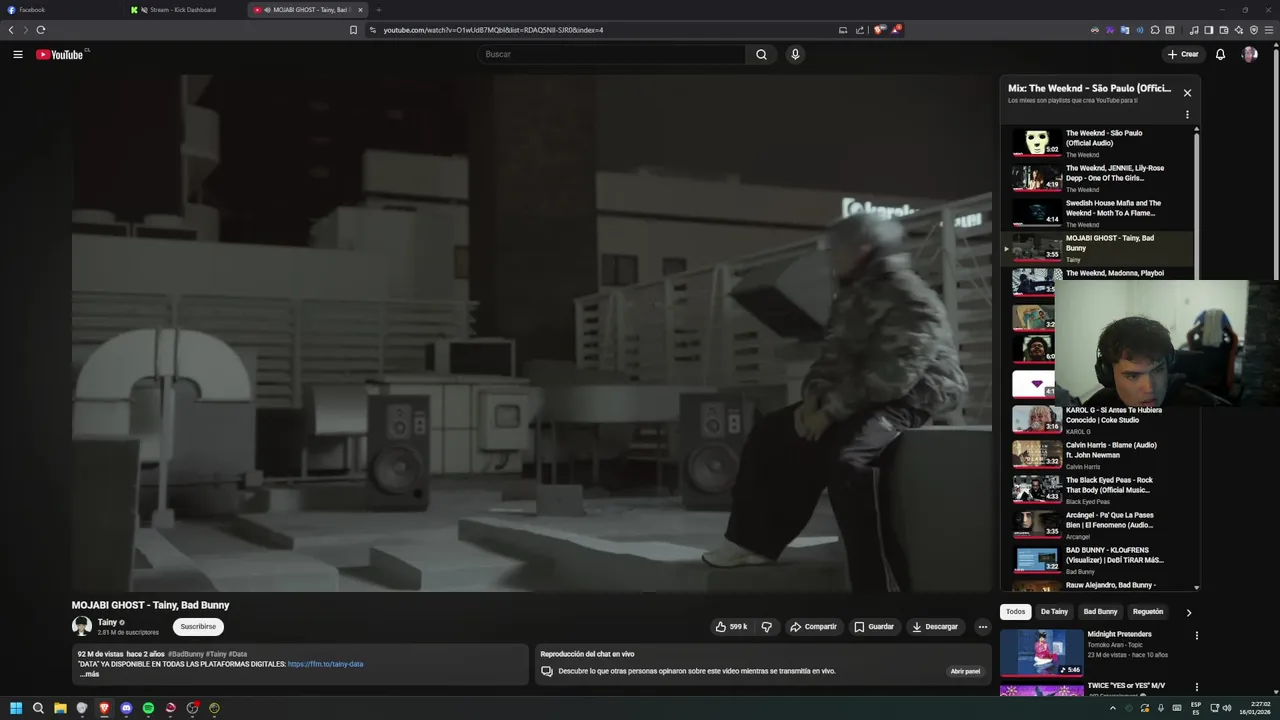Select the De Tainy filter chip

(x=1054, y=612)
